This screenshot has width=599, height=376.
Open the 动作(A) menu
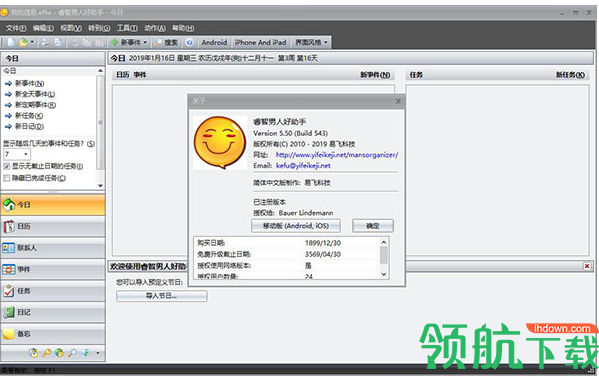[155, 28]
